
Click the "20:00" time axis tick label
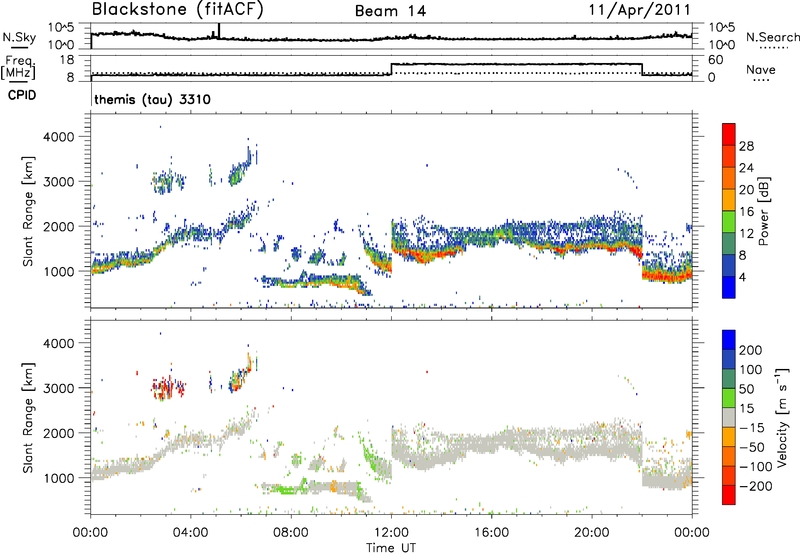(x=592, y=533)
